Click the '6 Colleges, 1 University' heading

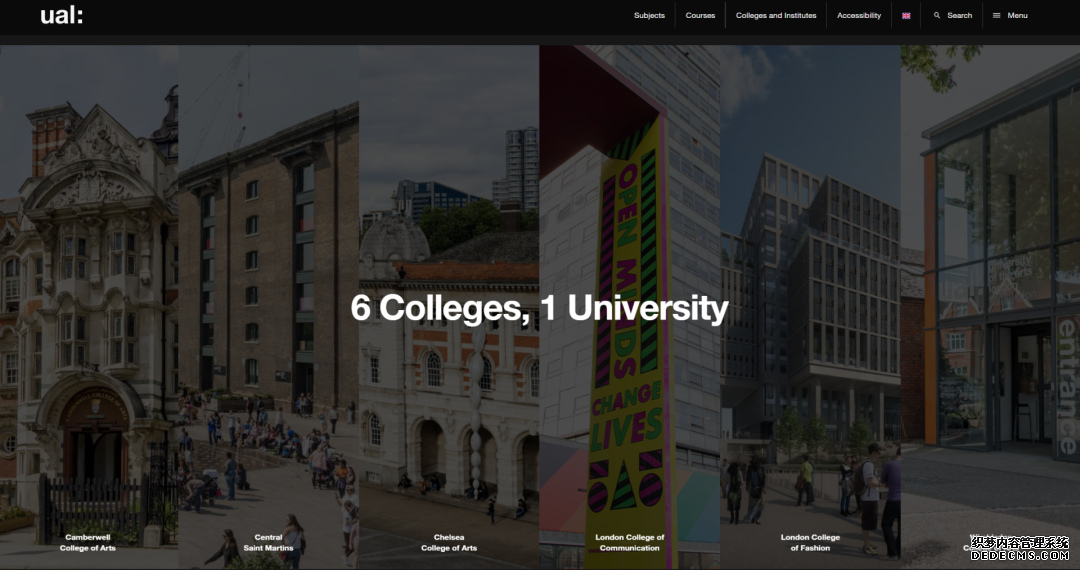[539, 308]
